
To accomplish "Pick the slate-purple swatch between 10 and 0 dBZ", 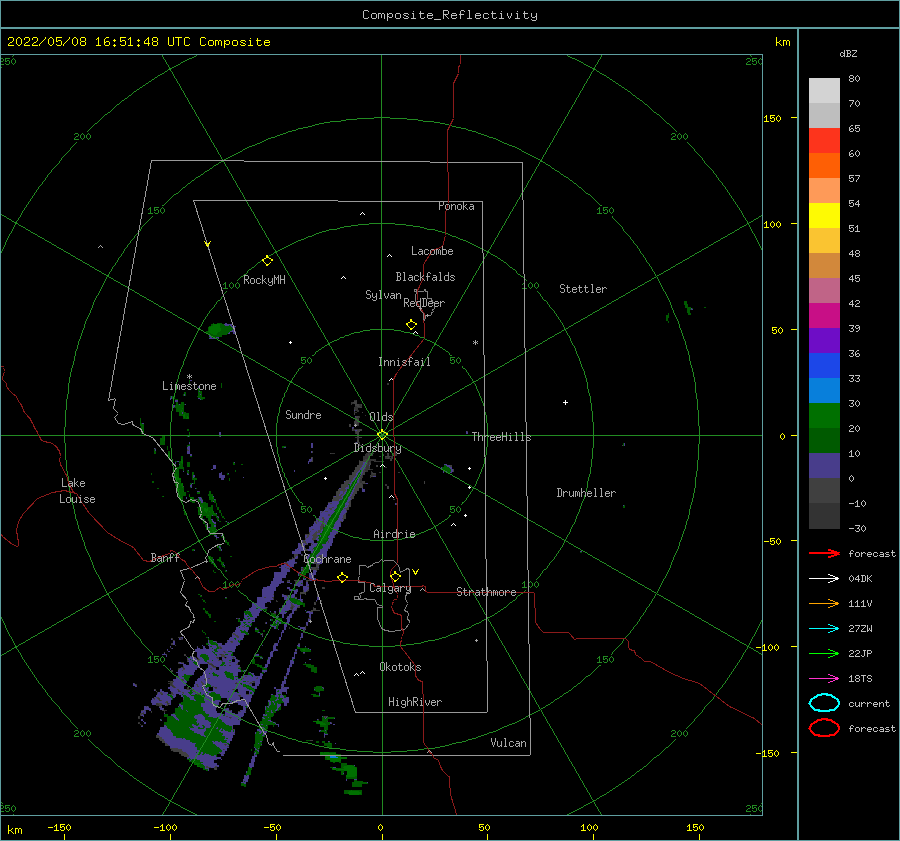I will coord(824,466).
